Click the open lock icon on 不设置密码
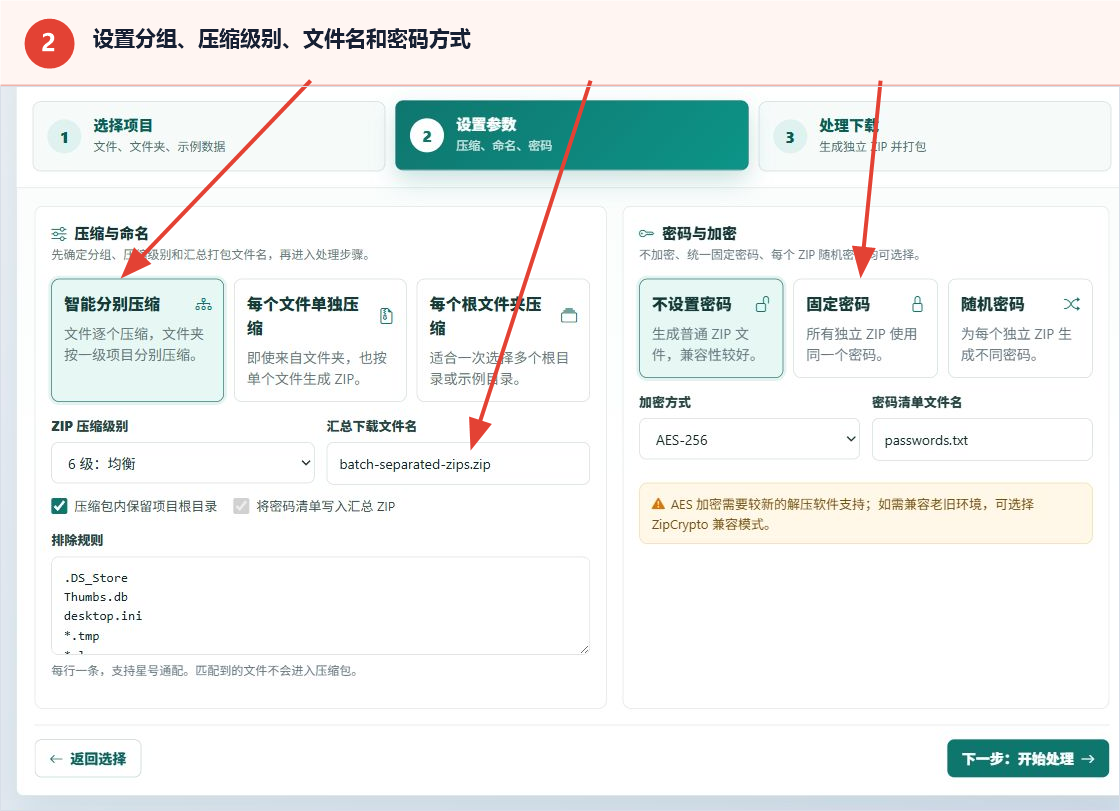 tap(763, 304)
